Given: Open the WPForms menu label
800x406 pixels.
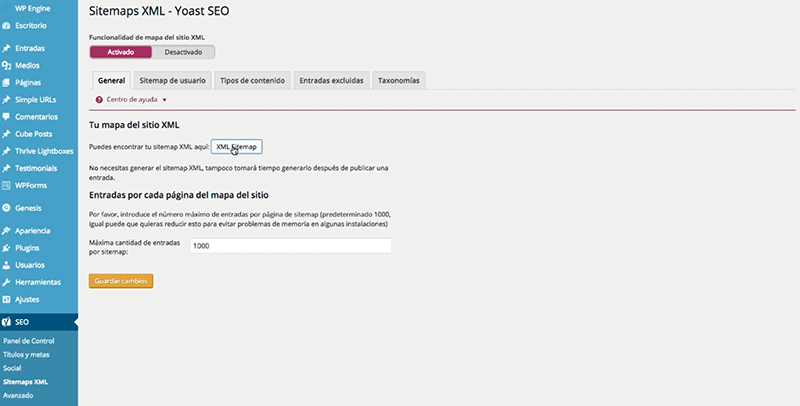Looking at the screenshot, I should pyautogui.click(x=31, y=186).
